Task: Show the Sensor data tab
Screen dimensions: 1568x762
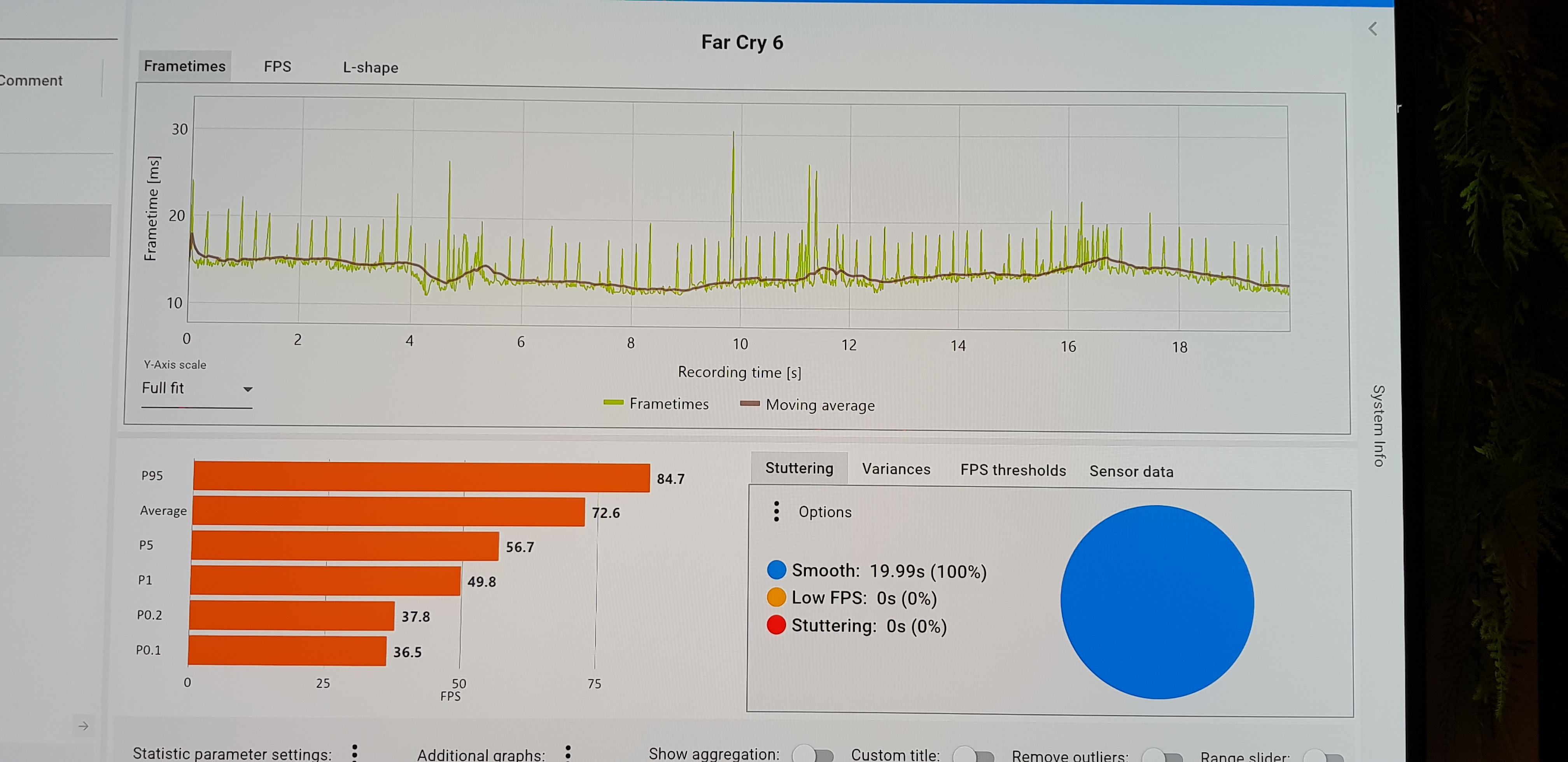Action: pos(1131,471)
